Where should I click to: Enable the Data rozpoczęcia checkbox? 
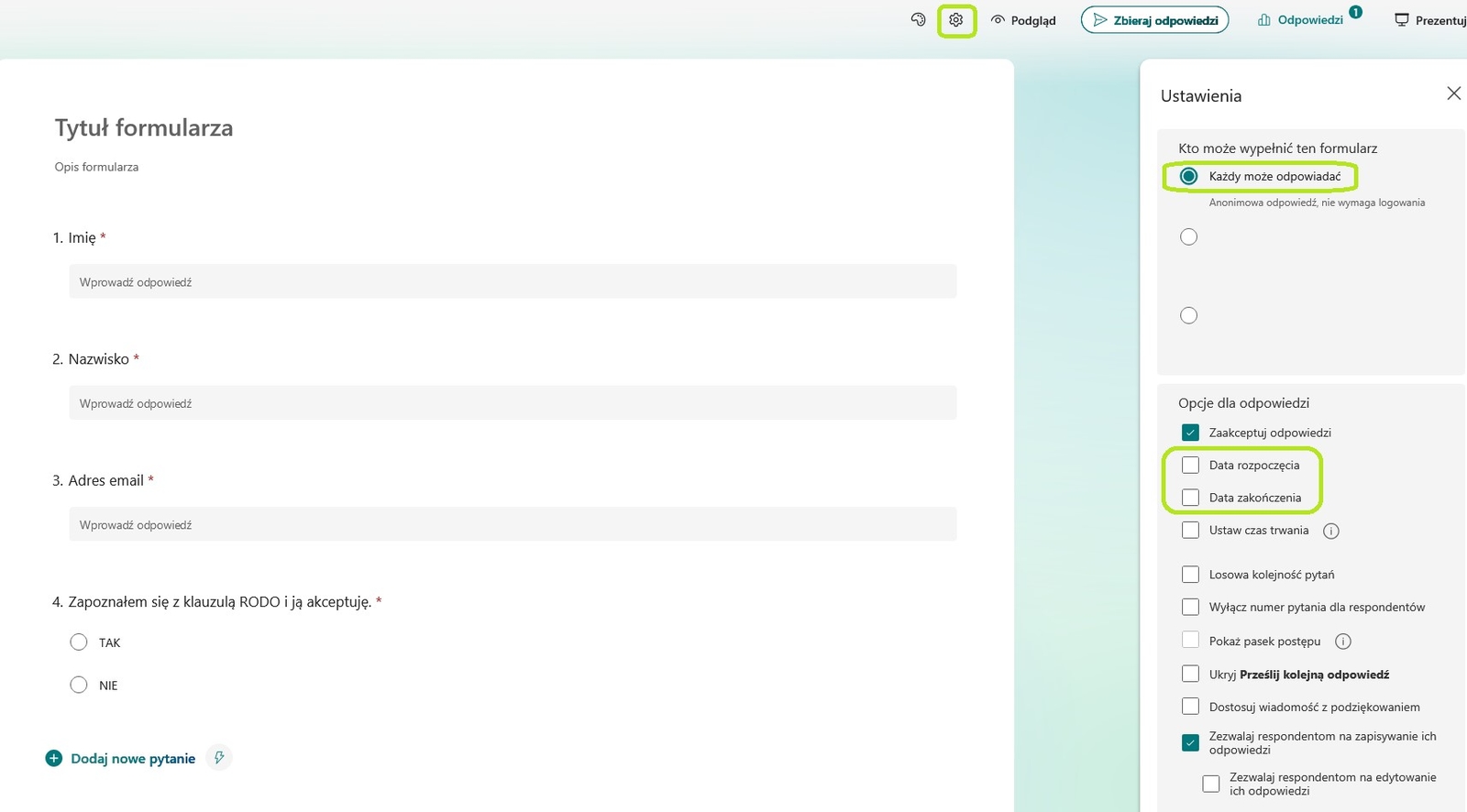(x=1190, y=465)
